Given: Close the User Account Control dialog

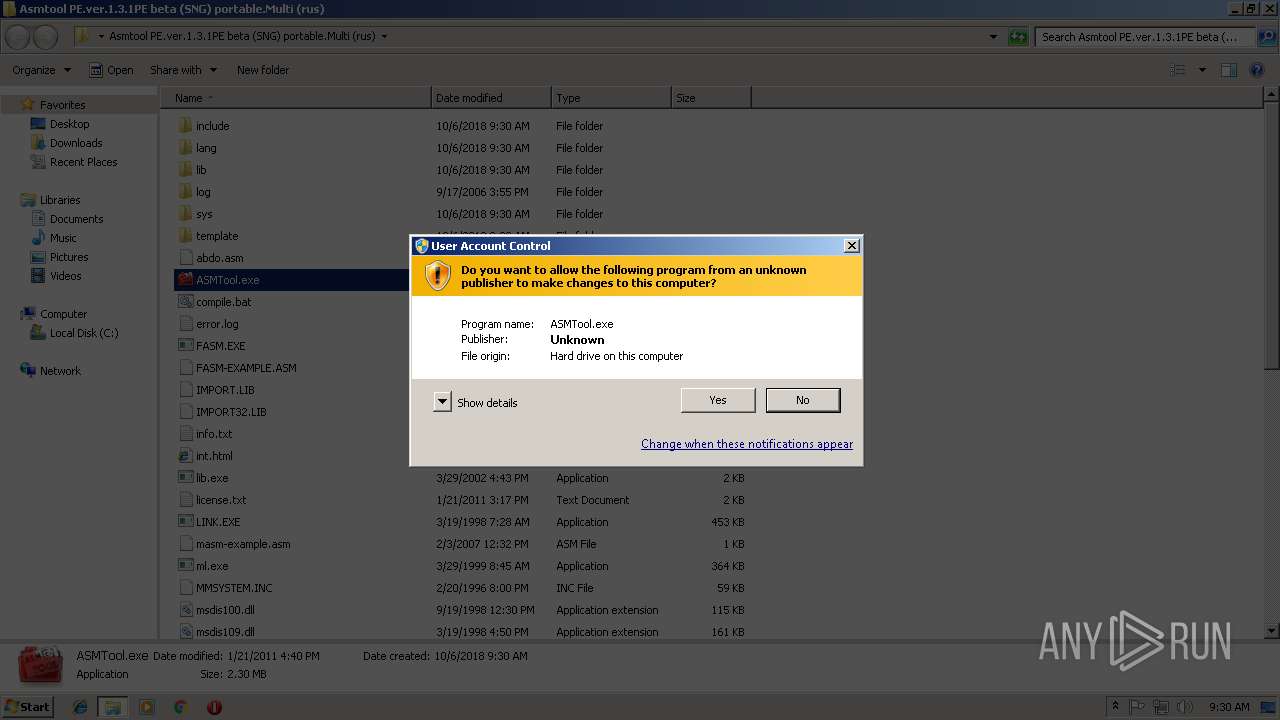Looking at the screenshot, I should 852,246.
